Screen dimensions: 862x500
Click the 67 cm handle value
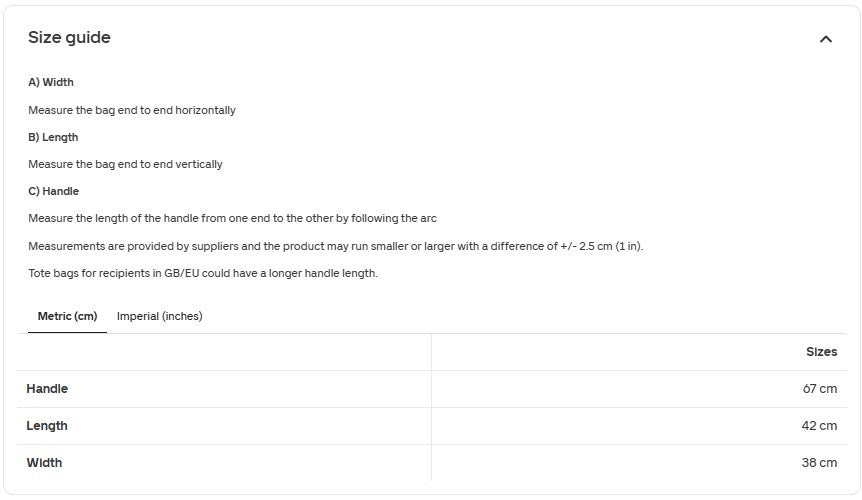click(819, 388)
